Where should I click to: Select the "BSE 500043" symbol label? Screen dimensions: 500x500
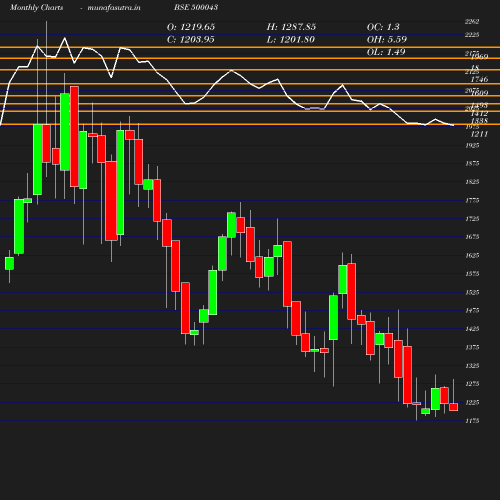point(196,7)
